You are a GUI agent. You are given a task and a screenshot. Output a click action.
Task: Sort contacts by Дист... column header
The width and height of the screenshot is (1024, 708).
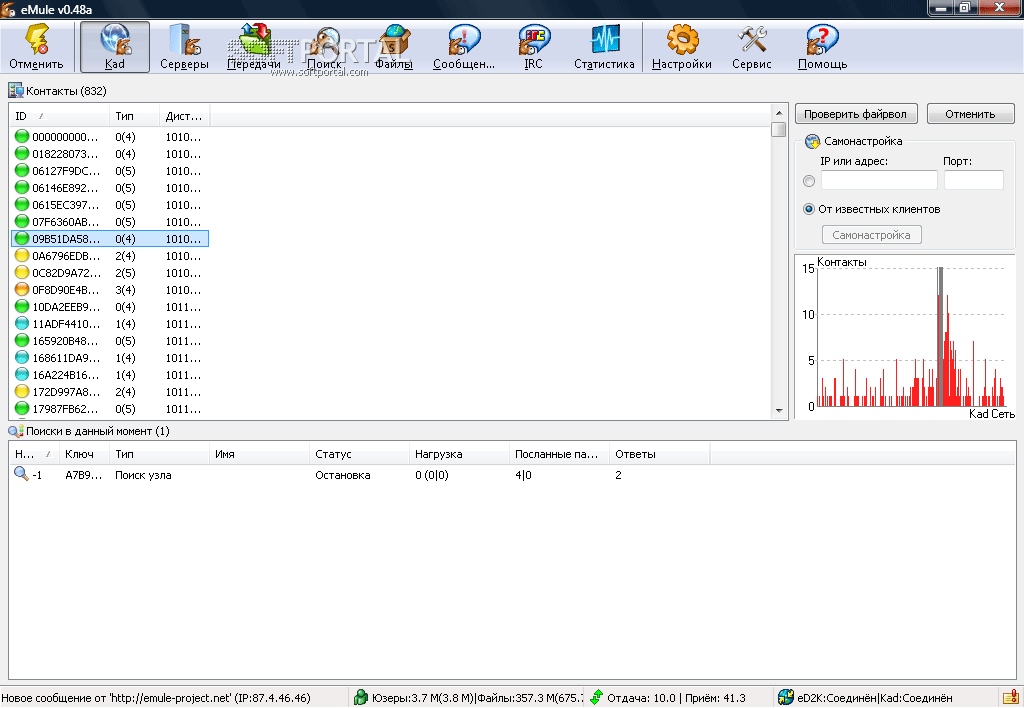click(185, 116)
